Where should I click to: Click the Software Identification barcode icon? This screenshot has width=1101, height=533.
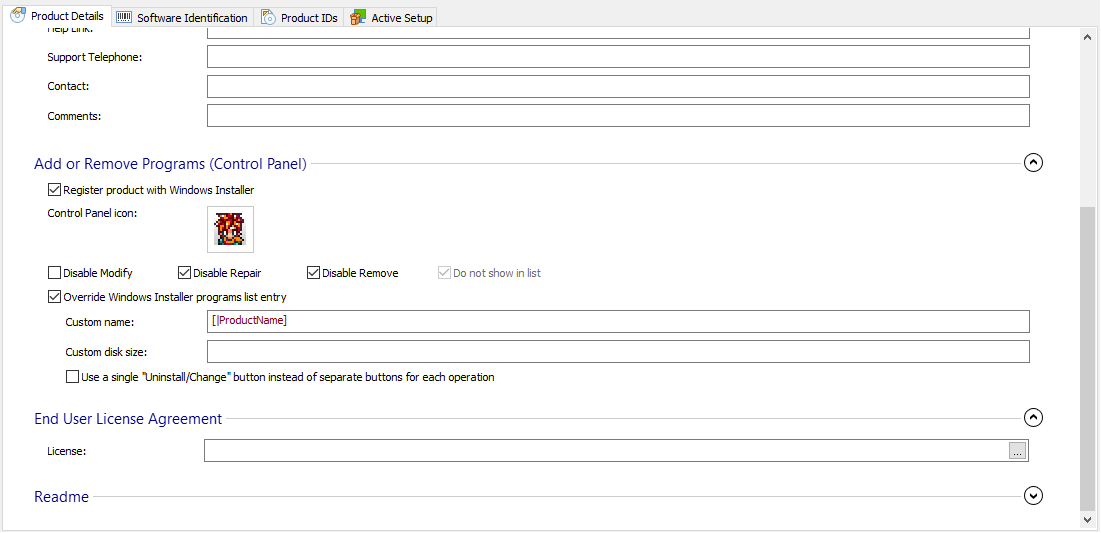(123, 18)
